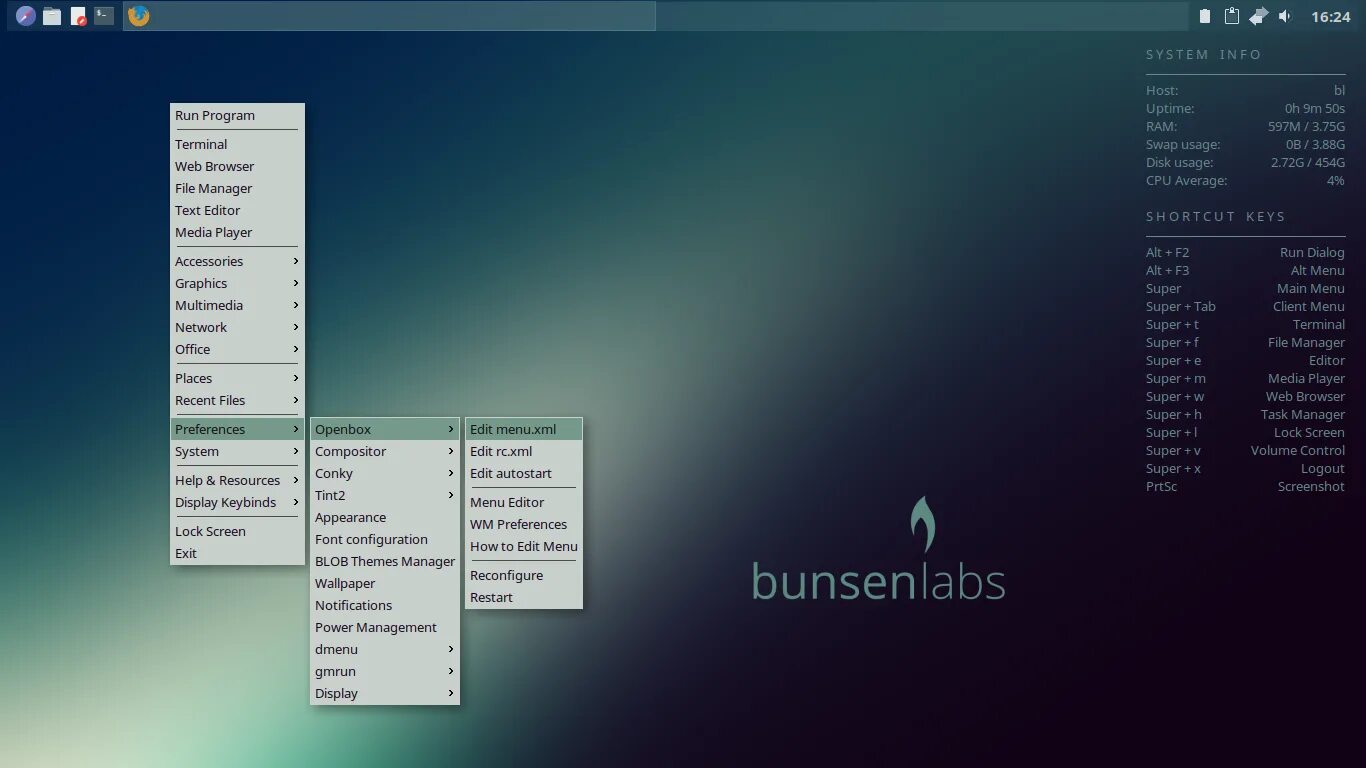Expand the dmenu submenu
Viewport: 1366px width, 768px height.
[x=385, y=649]
